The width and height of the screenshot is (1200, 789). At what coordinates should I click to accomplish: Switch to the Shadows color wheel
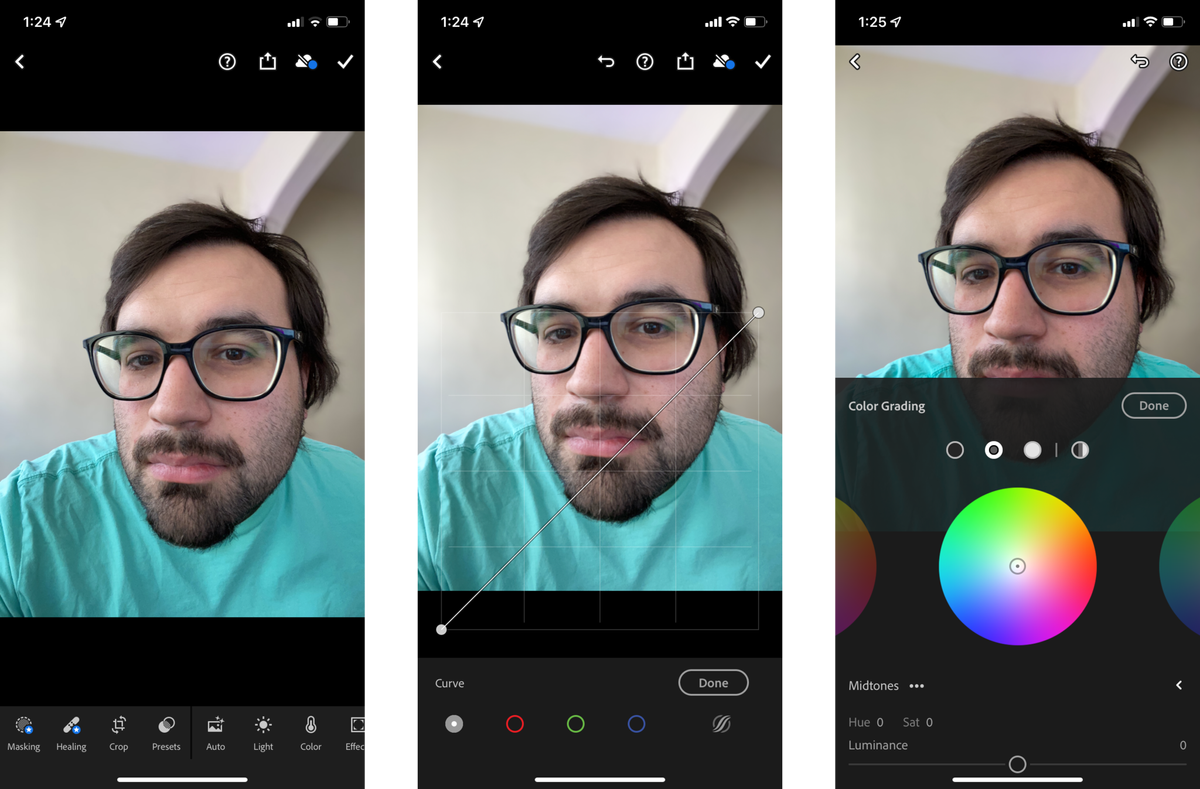coord(955,450)
